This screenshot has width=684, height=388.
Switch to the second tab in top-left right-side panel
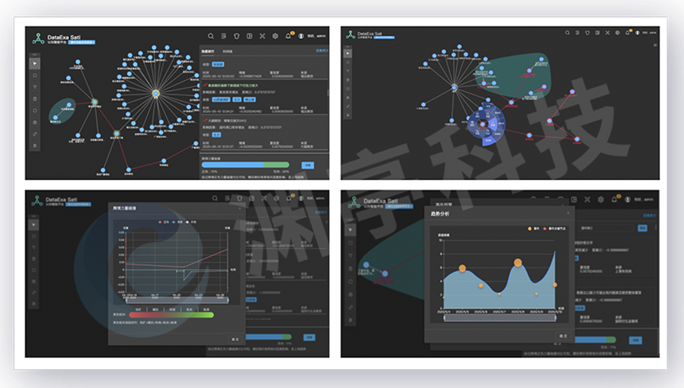(227, 51)
